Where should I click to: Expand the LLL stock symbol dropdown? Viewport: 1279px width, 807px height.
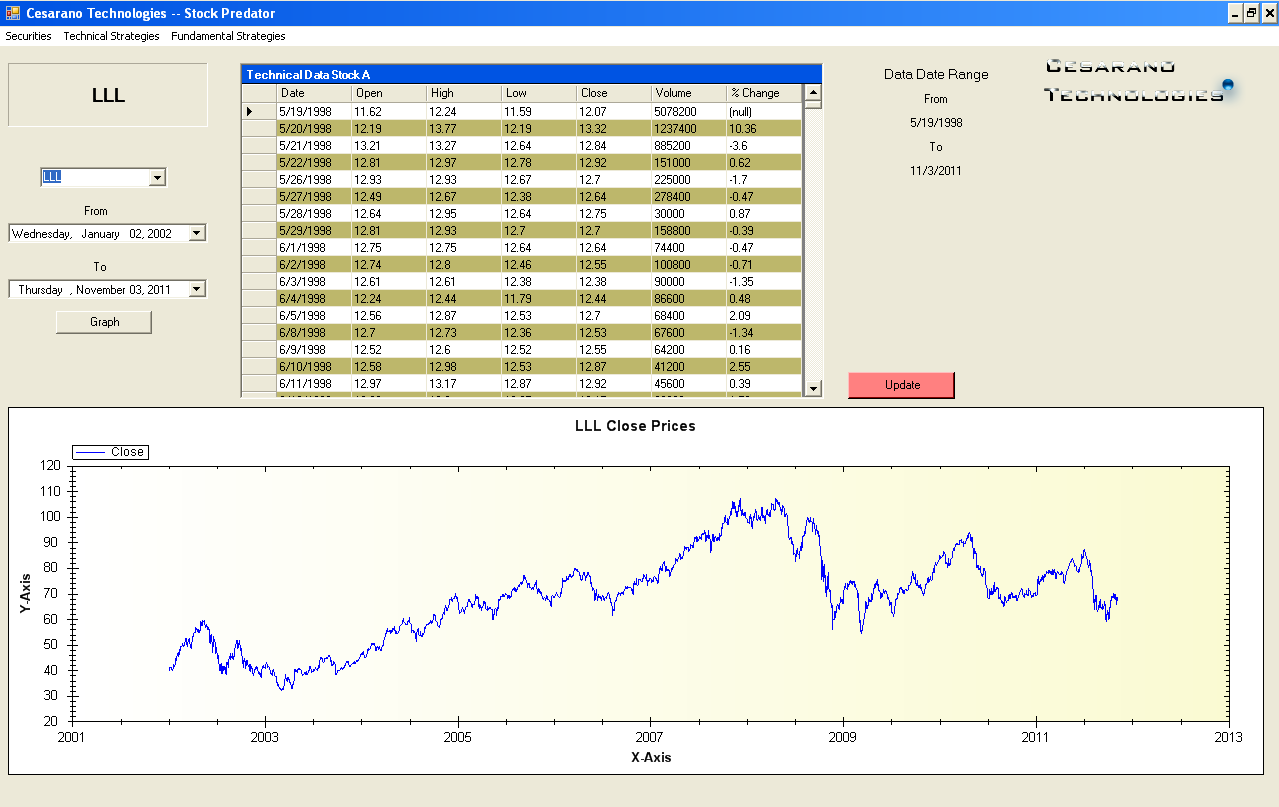157,177
